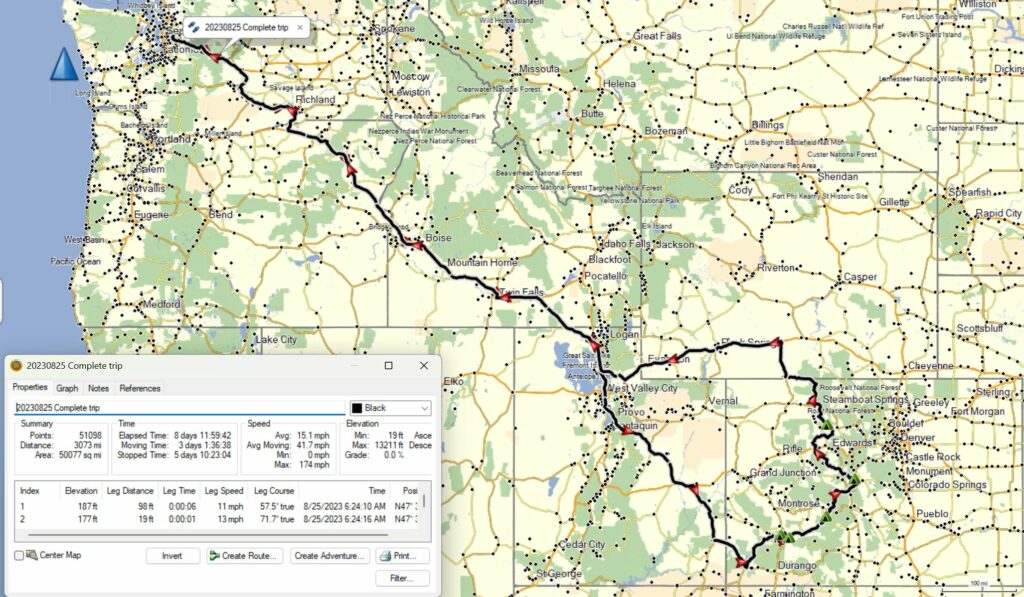Maximize the Complete trip properties window
The width and height of the screenshot is (1024, 597).
pyautogui.click(x=388, y=366)
